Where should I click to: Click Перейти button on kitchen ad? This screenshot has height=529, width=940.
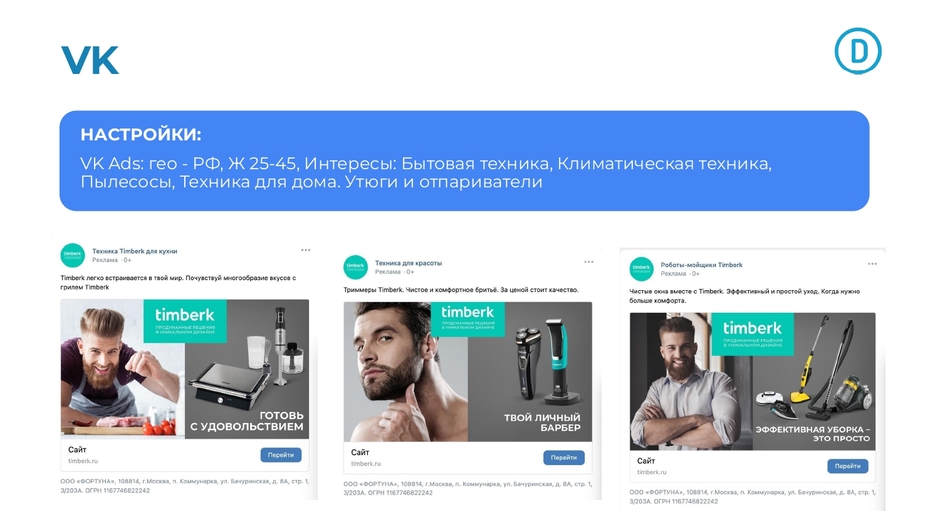[x=281, y=455]
